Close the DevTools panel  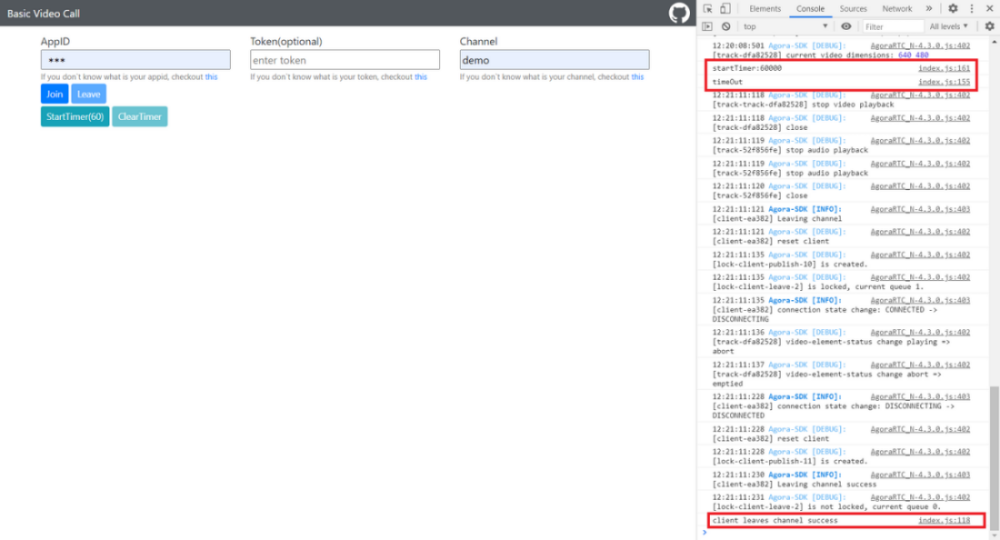pos(989,8)
